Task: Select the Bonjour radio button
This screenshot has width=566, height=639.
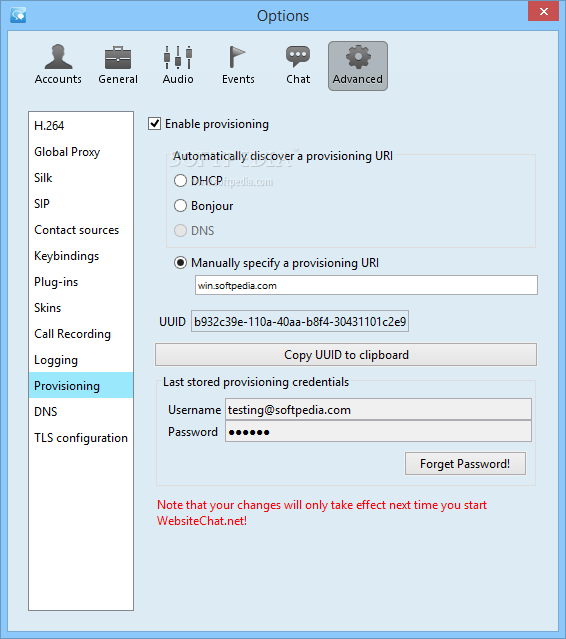Action: 180,205
